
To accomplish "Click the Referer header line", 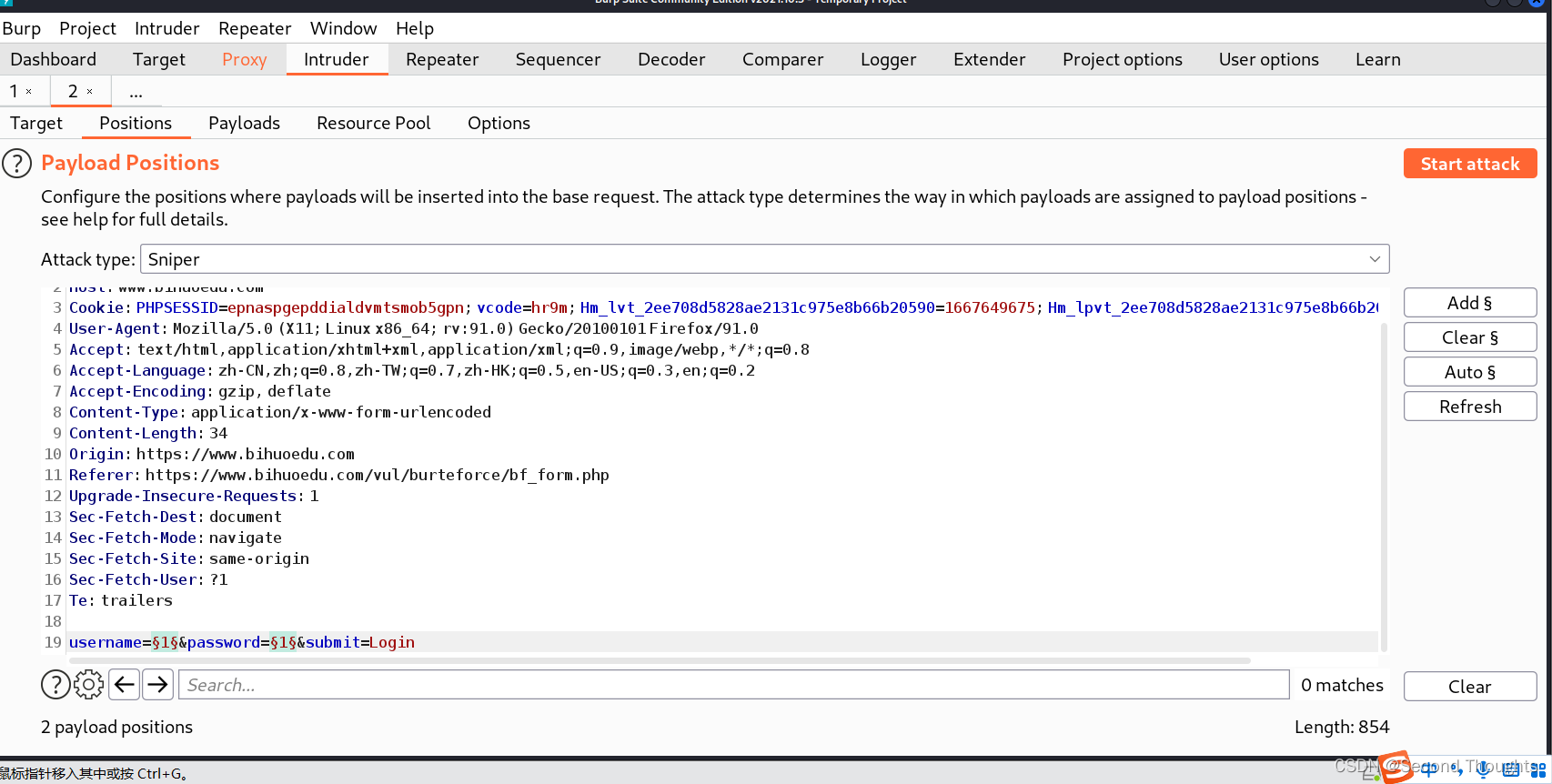I will [339, 475].
